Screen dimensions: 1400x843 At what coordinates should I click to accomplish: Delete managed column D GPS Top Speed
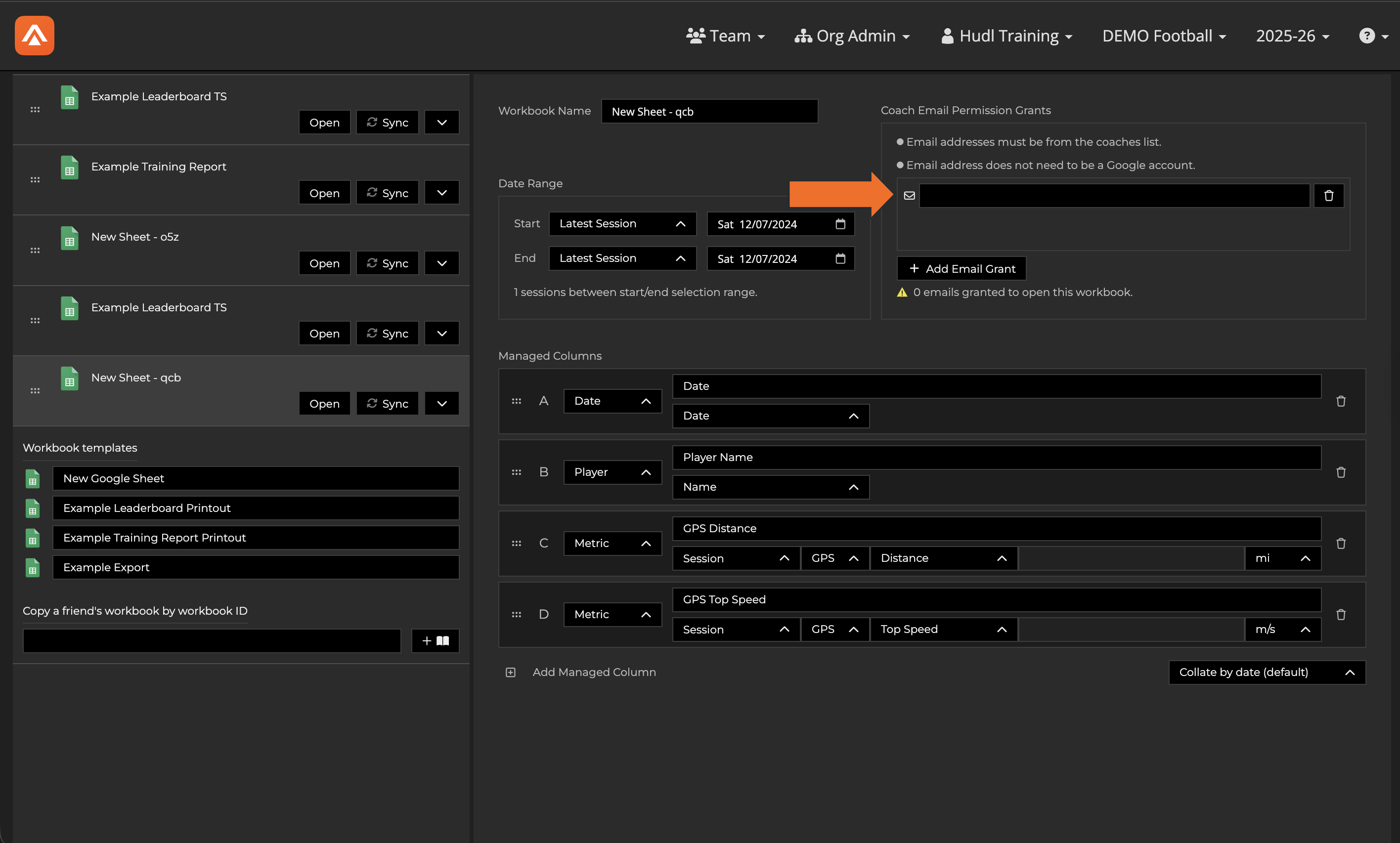tap(1341, 615)
